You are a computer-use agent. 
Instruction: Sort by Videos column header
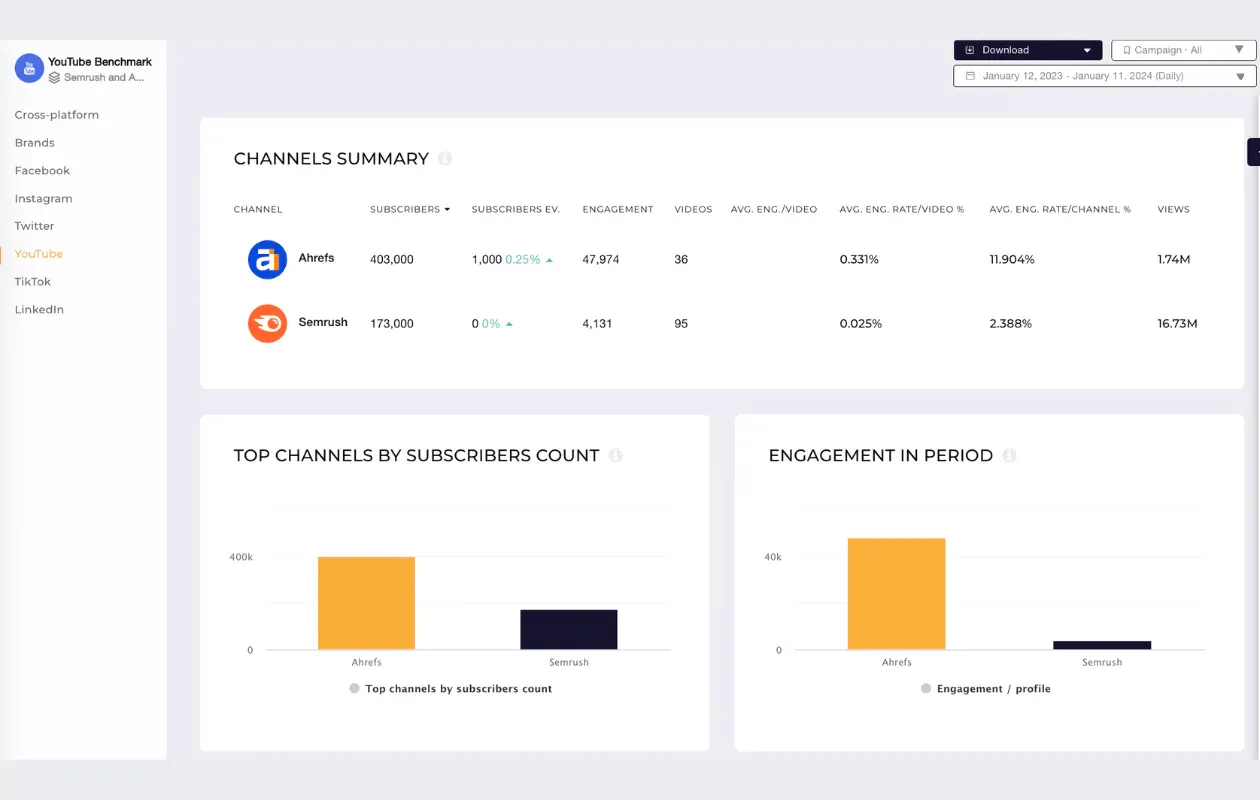[x=693, y=210]
